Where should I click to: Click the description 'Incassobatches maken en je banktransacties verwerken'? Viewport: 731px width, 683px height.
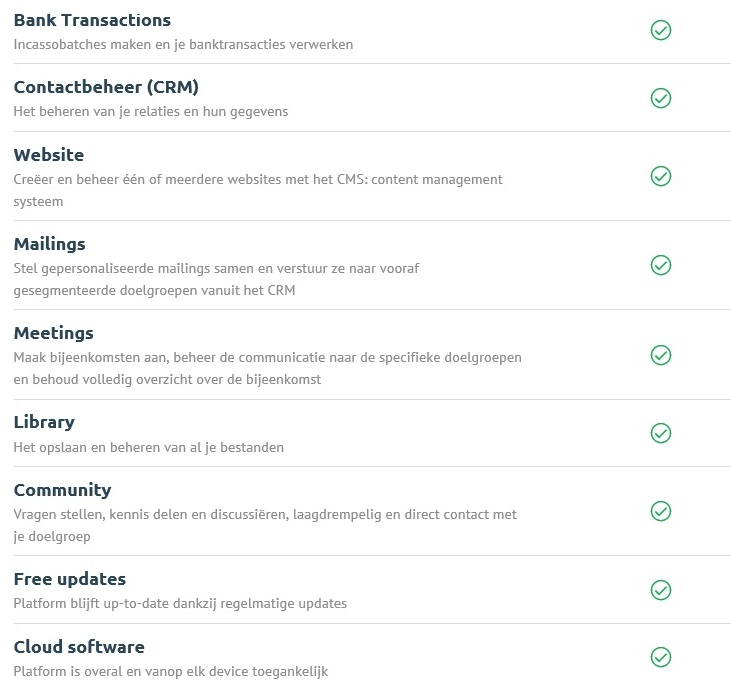(183, 45)
